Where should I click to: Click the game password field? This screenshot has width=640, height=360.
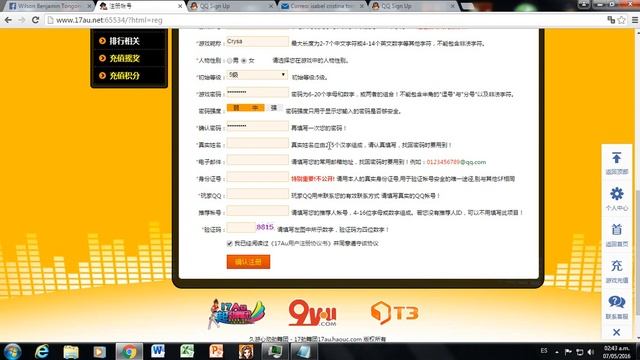[258, 92]
